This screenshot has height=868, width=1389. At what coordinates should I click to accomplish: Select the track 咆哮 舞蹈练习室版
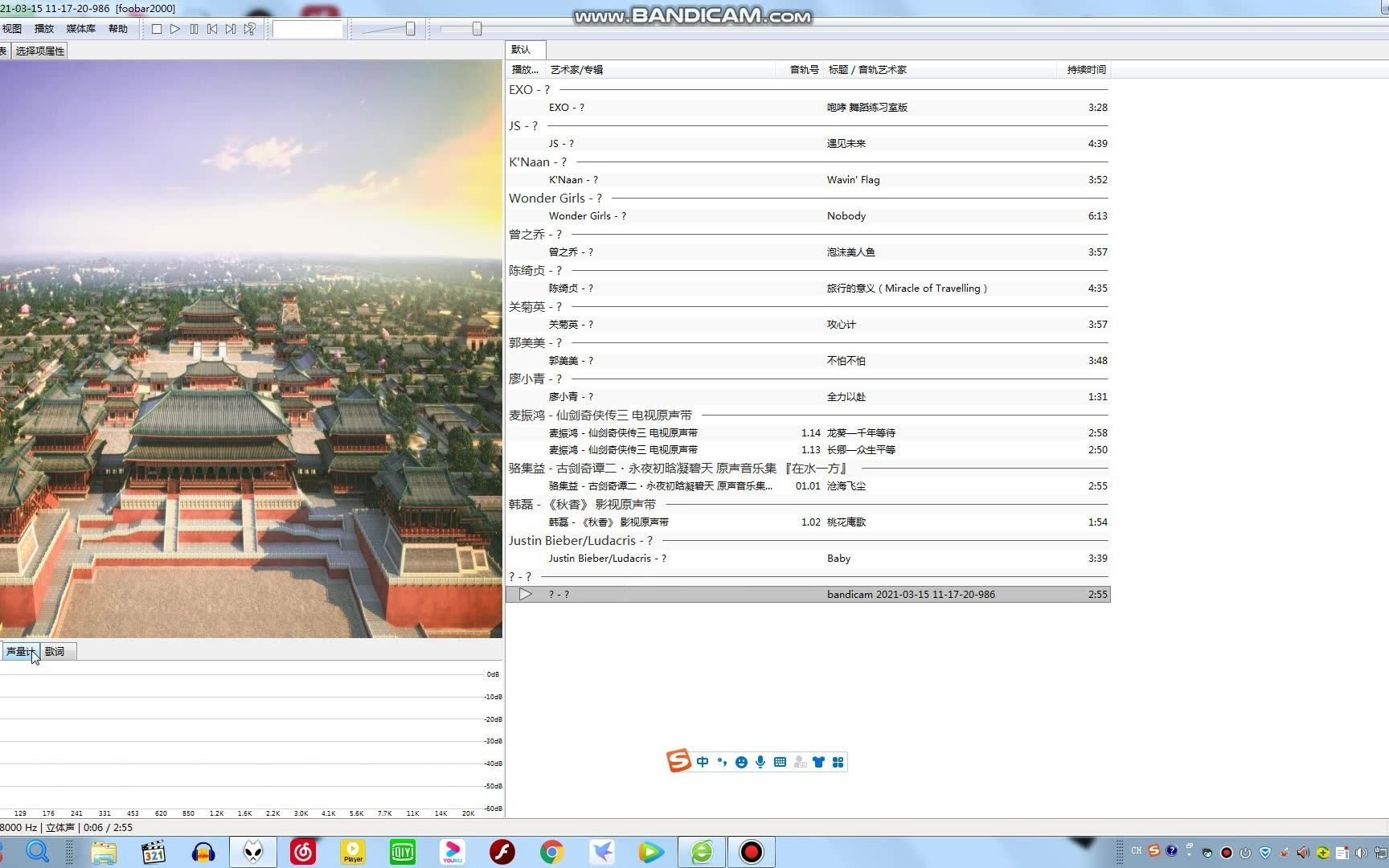pos(808,108)
